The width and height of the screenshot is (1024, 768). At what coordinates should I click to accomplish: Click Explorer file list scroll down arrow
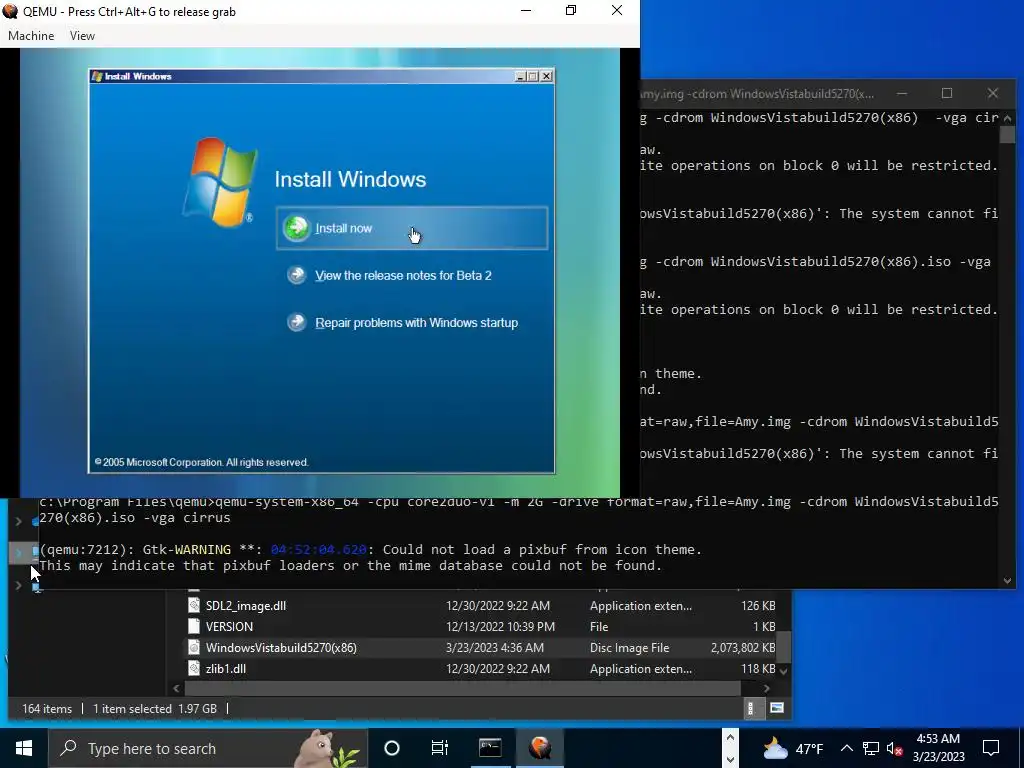(784, 671)
